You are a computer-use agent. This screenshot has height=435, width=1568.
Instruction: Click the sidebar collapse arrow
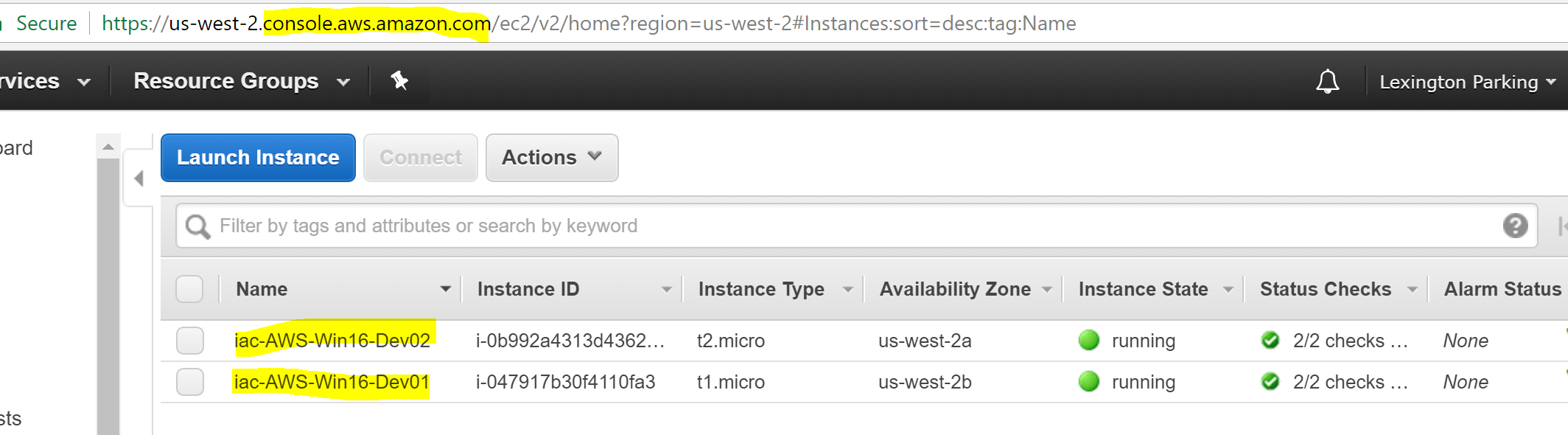(139, 178)
